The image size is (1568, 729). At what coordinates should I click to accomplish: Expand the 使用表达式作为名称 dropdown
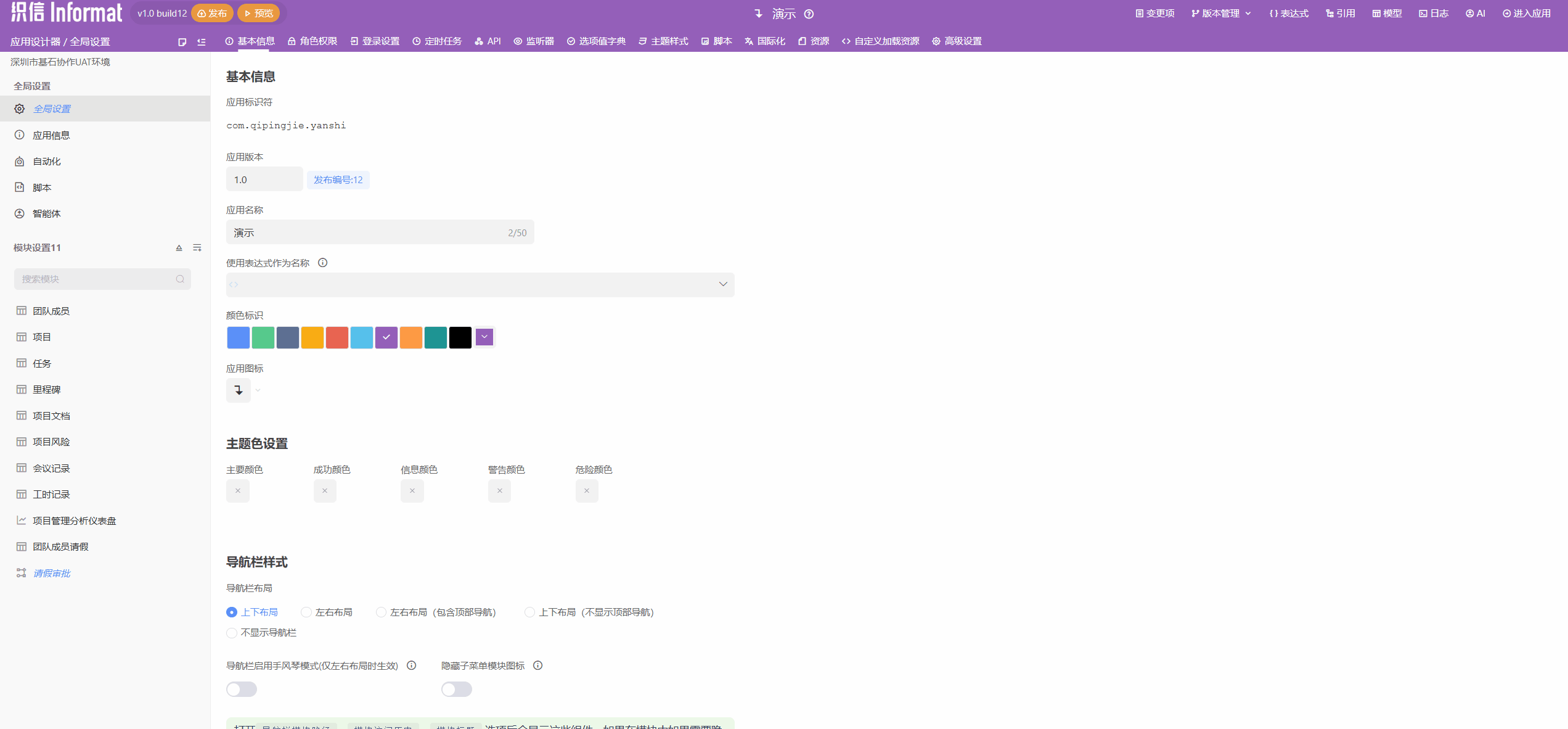click(723, 284)
